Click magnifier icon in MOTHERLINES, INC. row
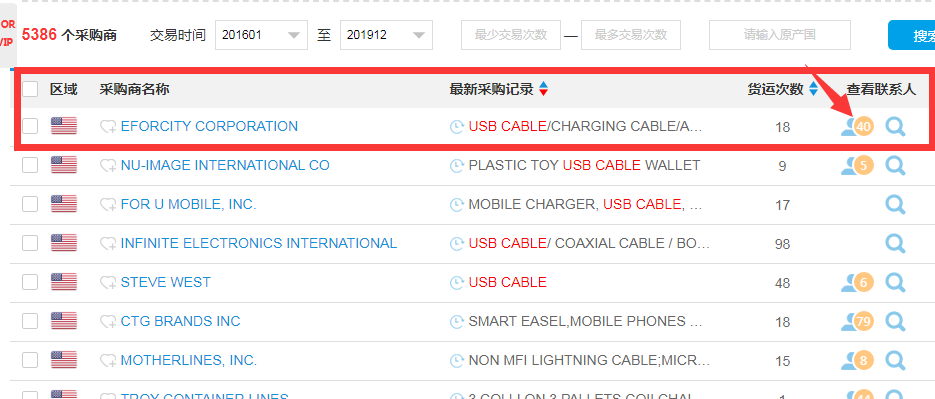The height and width of the screenshot is (399, 935). tap(896, 360)
